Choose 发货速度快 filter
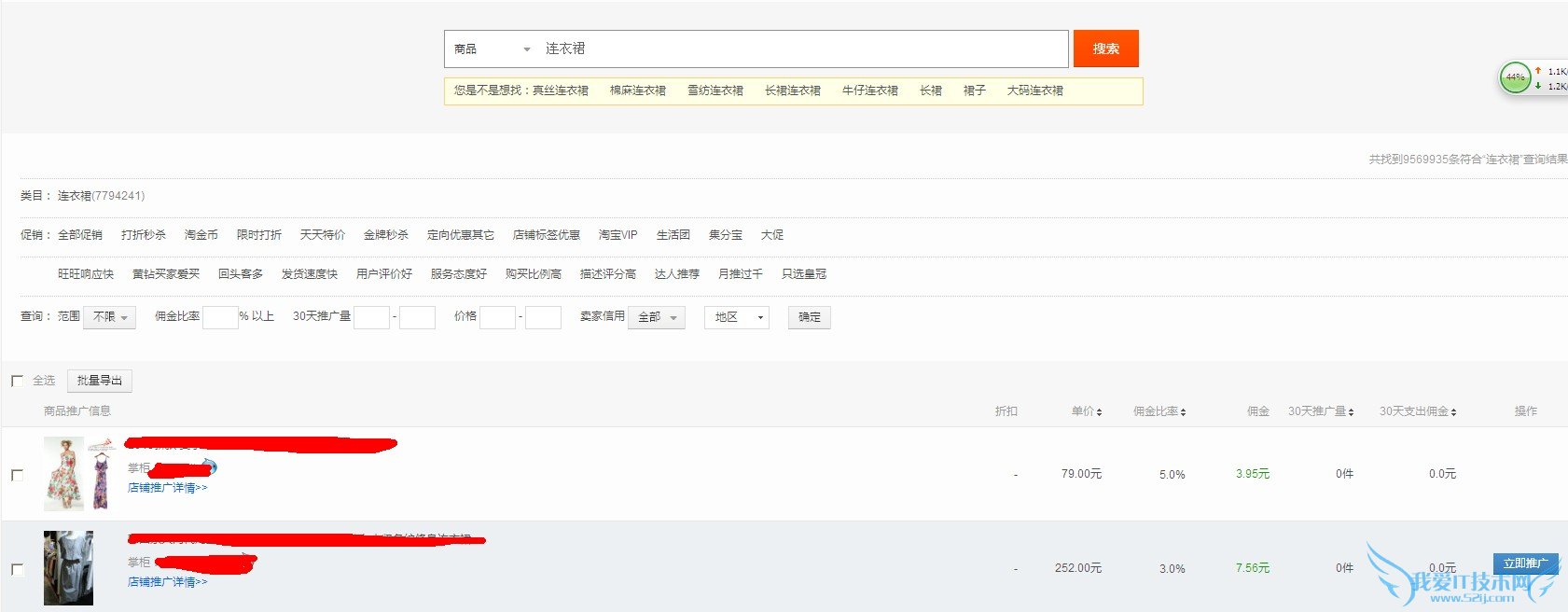Viewport: 1568px width, 612px height. 310,274
